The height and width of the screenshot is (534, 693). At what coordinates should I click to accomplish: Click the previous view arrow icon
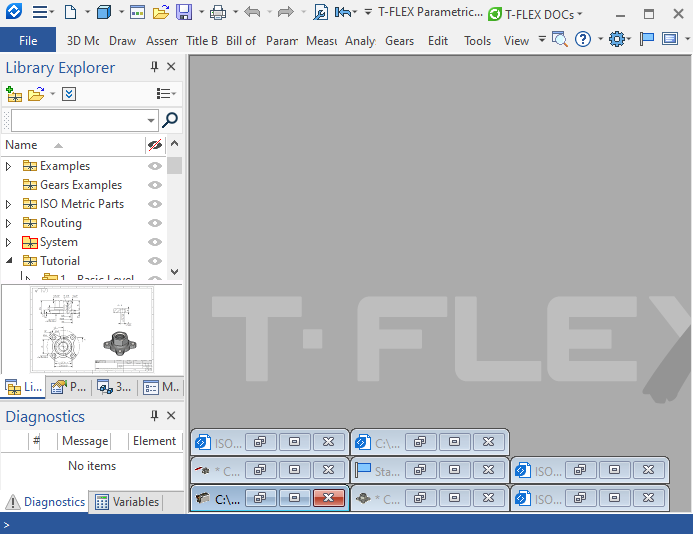(x=343, y=12)
